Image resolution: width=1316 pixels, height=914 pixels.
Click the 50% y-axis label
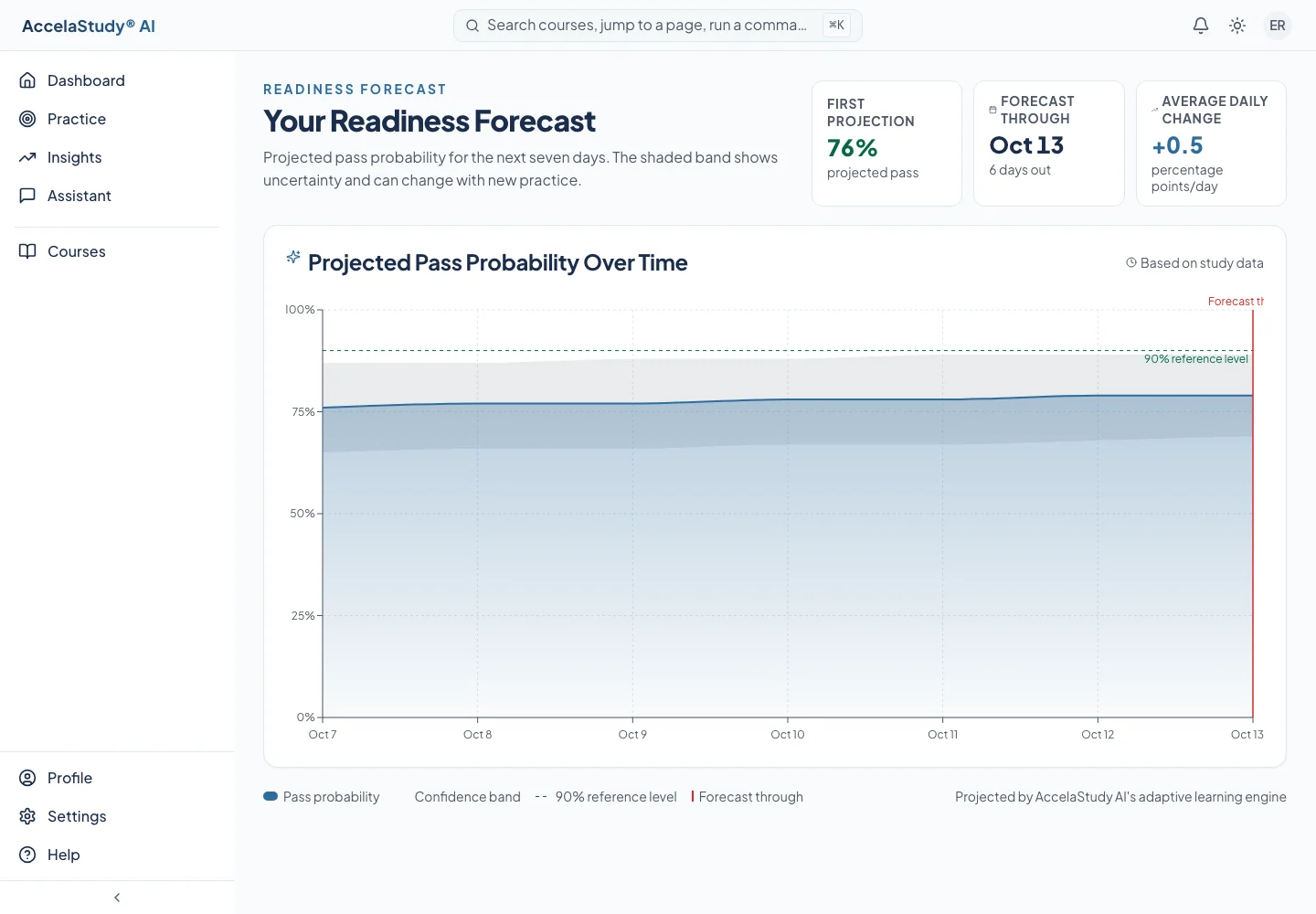[x=302, y=514]
